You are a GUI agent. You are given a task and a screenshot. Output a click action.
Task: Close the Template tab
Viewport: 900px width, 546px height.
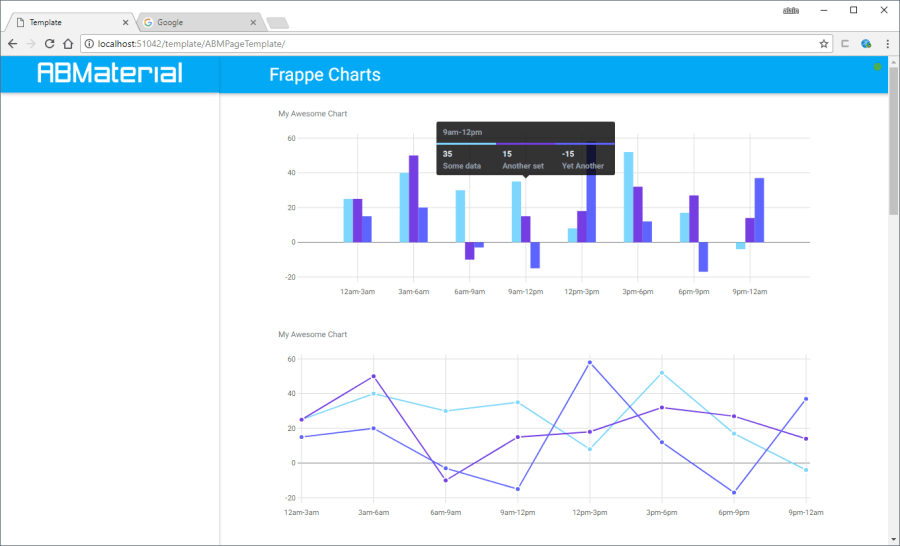(x=125, y=22)
